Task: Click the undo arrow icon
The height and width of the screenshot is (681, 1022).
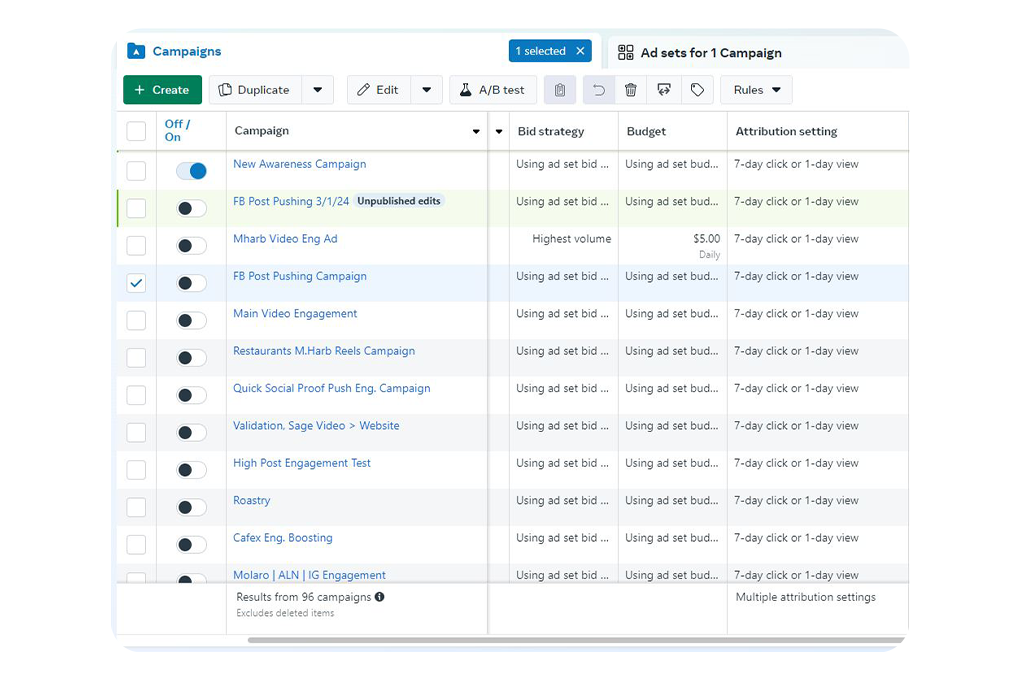Action: pyautogui.click(x=598, y=90)
